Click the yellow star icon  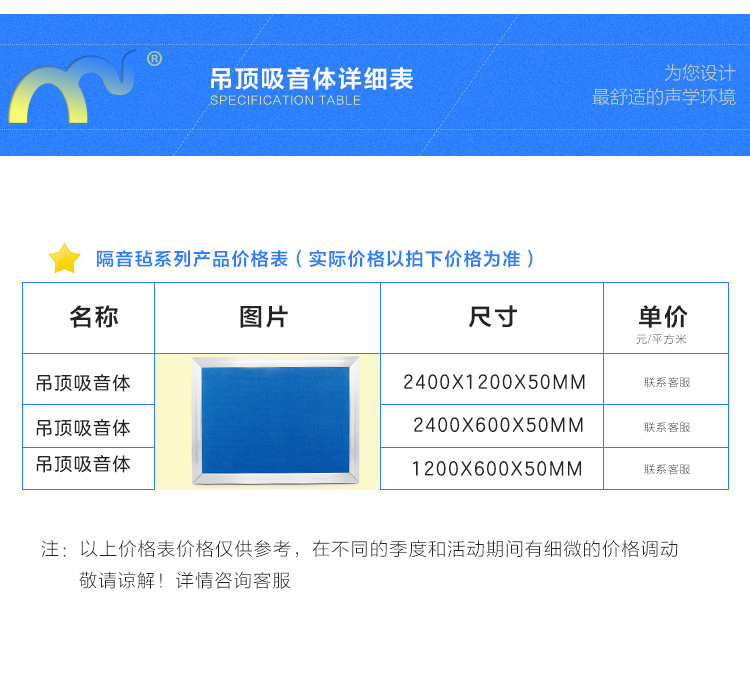(x=65, y=258)
